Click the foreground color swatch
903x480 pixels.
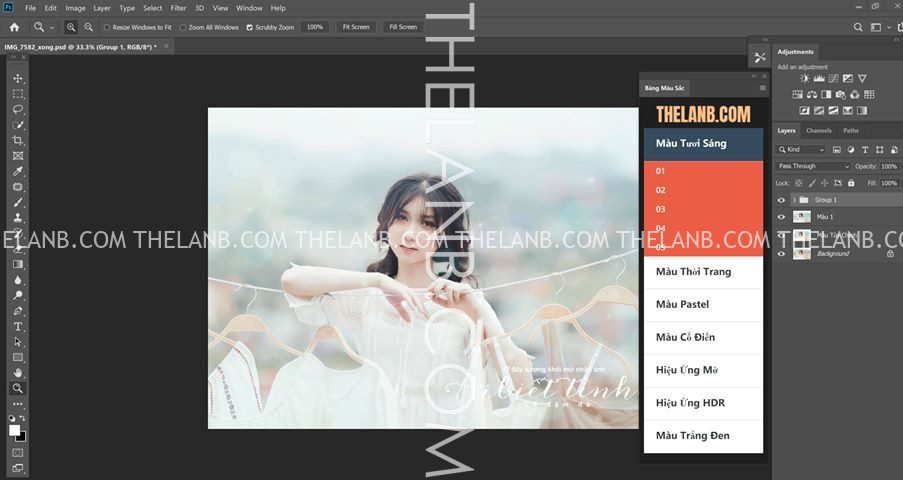pos(15,429)
